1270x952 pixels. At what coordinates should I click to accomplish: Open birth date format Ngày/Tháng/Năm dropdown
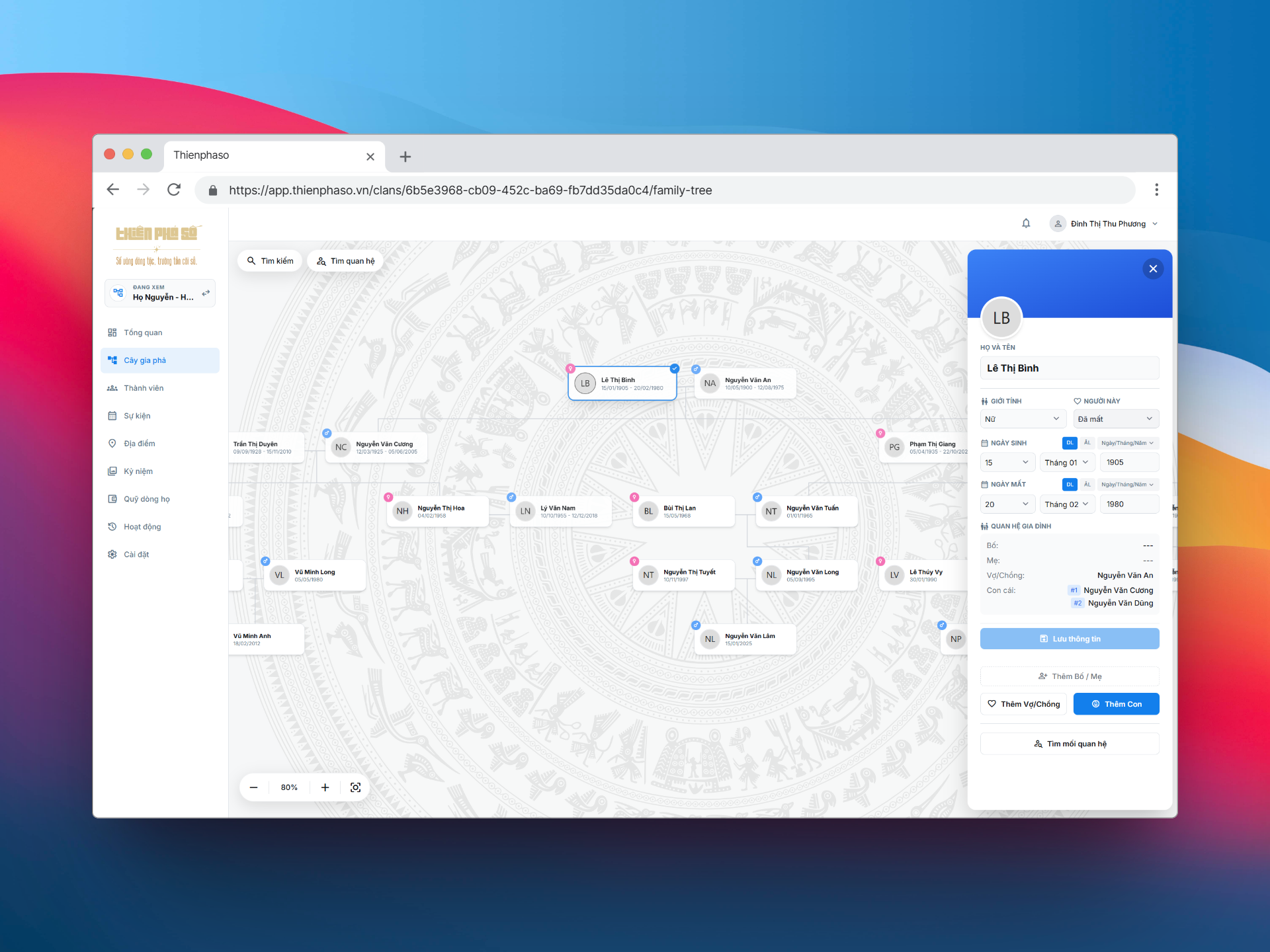[1128, 443]
